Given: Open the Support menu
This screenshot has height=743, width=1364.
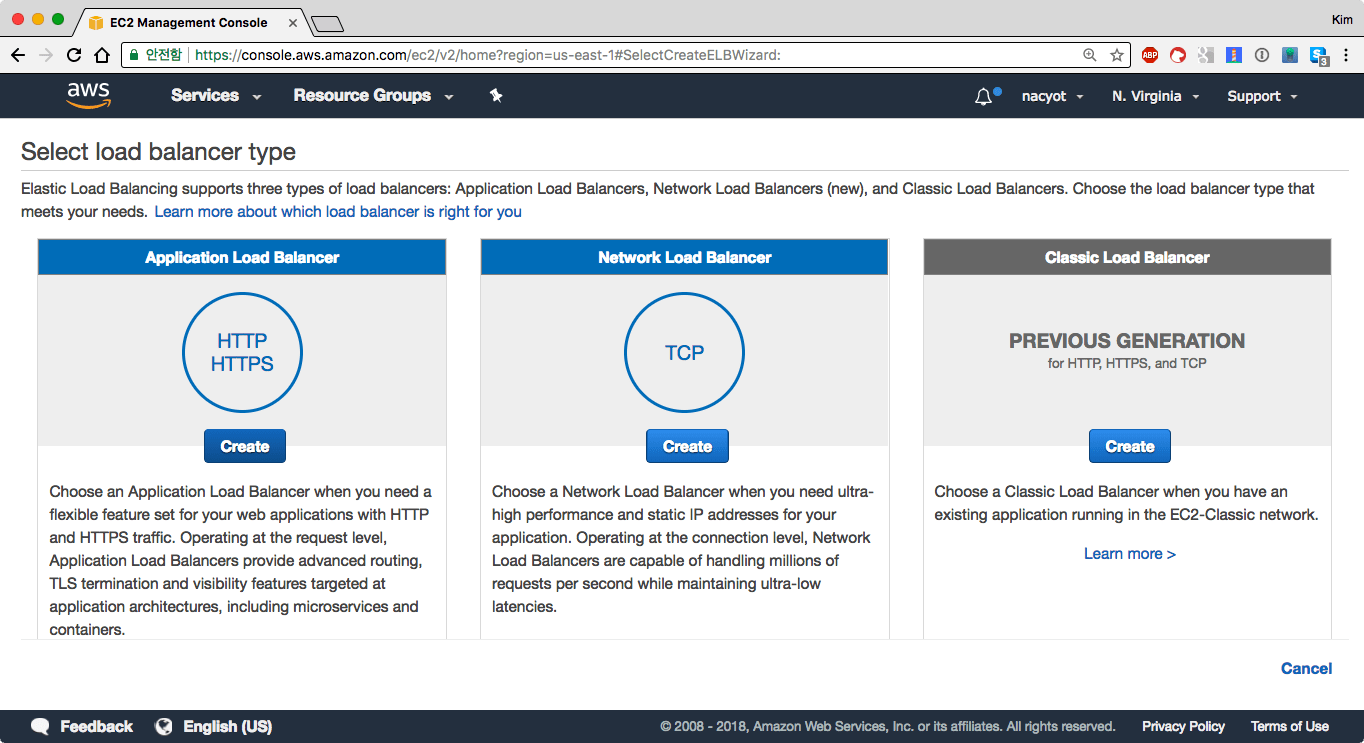Looking at the screenshot, I should (1262, 96).
